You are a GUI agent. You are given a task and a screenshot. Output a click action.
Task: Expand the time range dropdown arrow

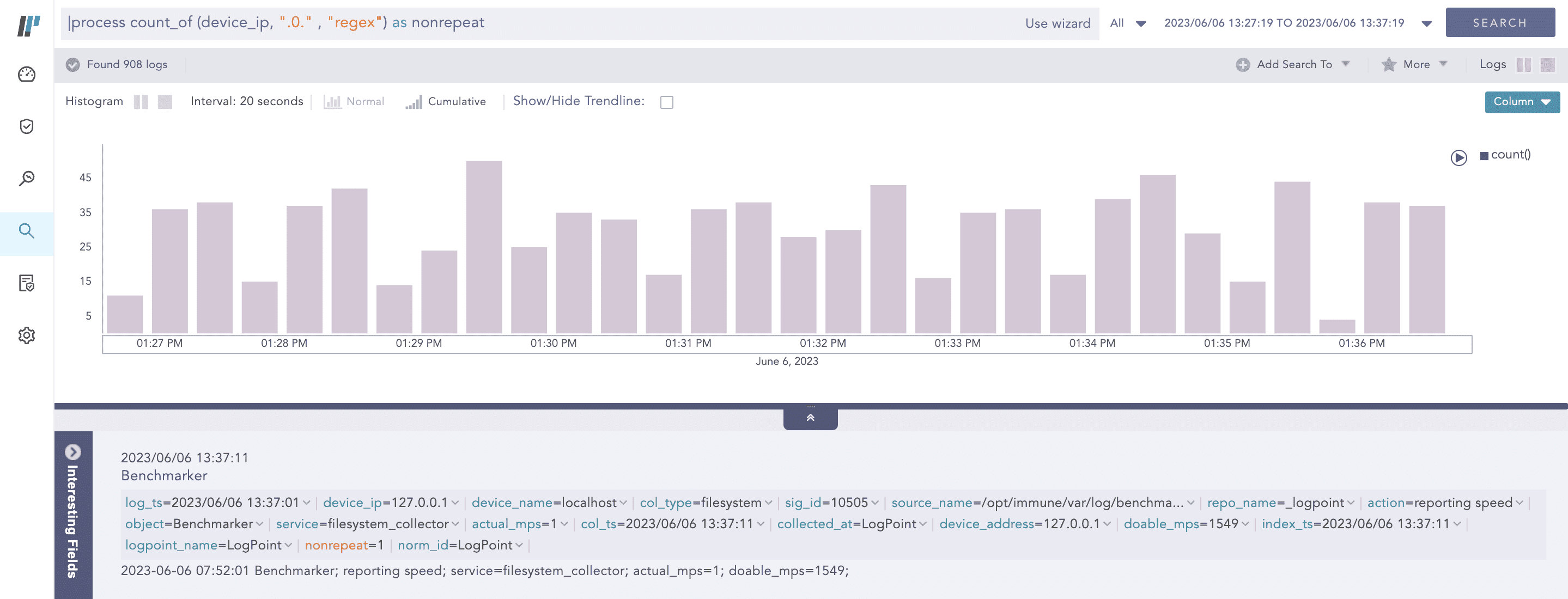point(1426,24)
